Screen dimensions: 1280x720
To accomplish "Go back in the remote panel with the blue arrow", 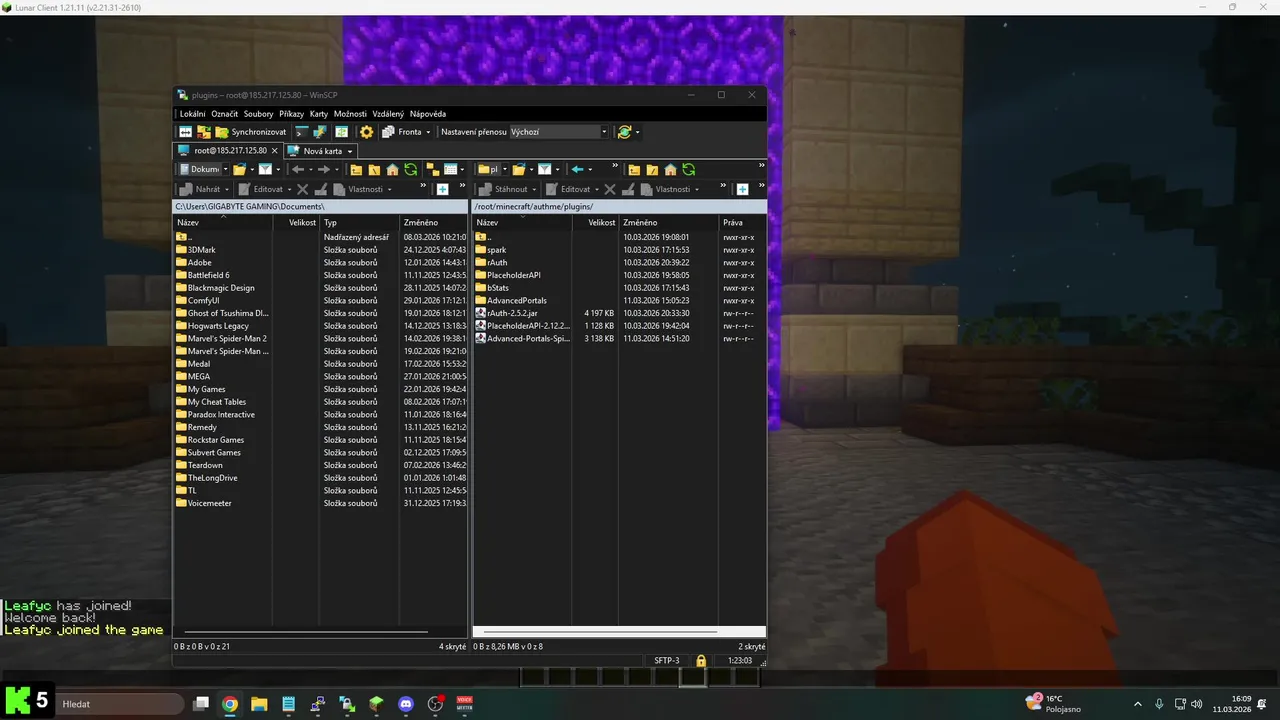I will point(577,169).
